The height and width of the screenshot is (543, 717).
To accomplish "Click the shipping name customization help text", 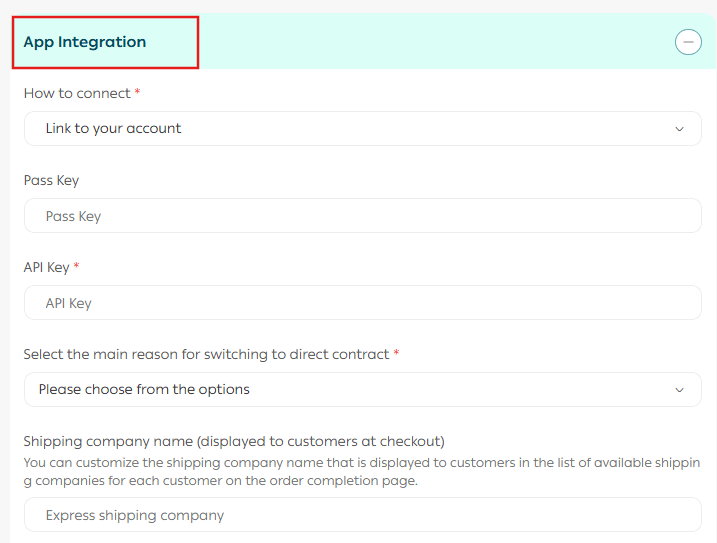I will click(x=360, y=472).
